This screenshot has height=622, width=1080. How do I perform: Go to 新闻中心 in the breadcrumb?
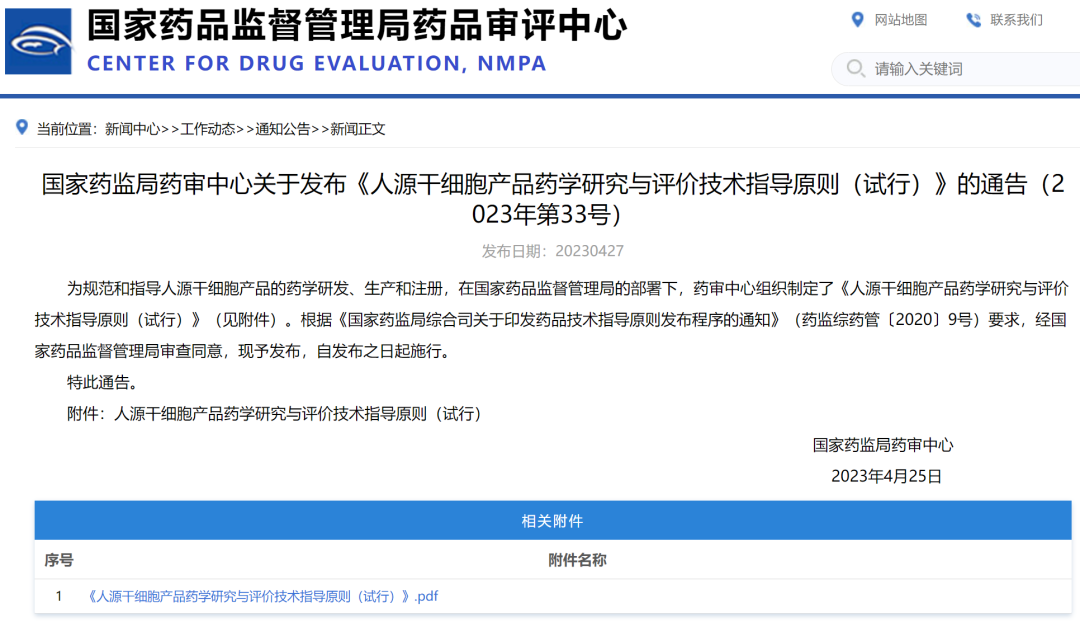[x=132, y=129]
